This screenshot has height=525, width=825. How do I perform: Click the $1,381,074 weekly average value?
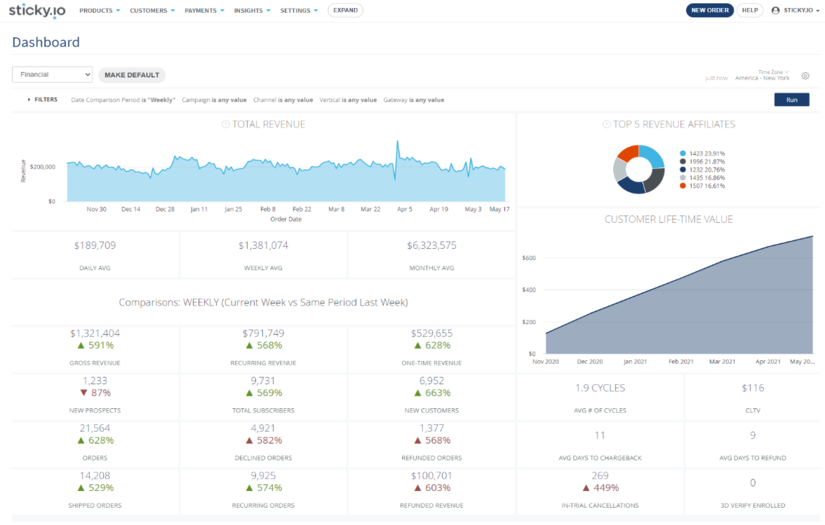[263, 246]
